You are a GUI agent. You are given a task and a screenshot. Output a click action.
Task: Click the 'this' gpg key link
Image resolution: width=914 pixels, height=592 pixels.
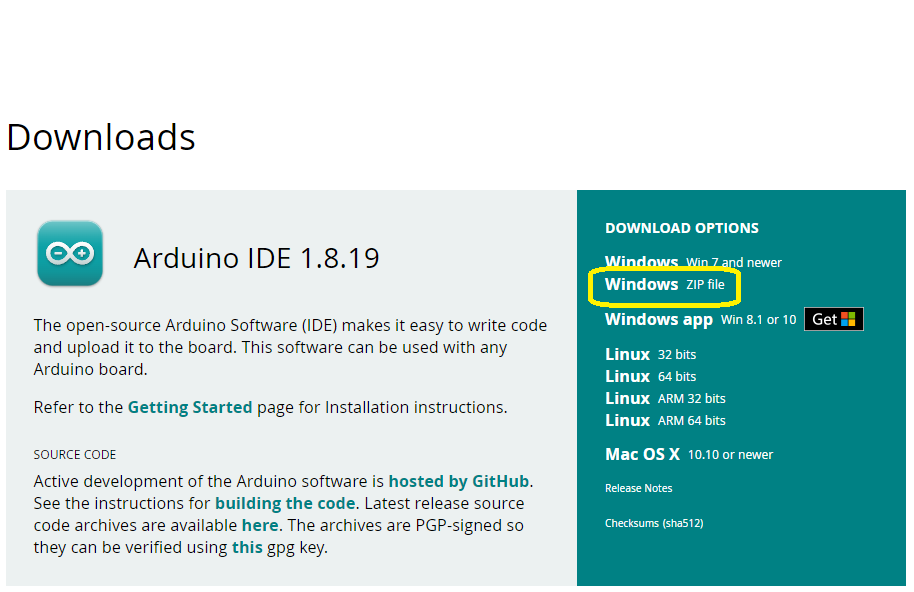tap(247, 548)
